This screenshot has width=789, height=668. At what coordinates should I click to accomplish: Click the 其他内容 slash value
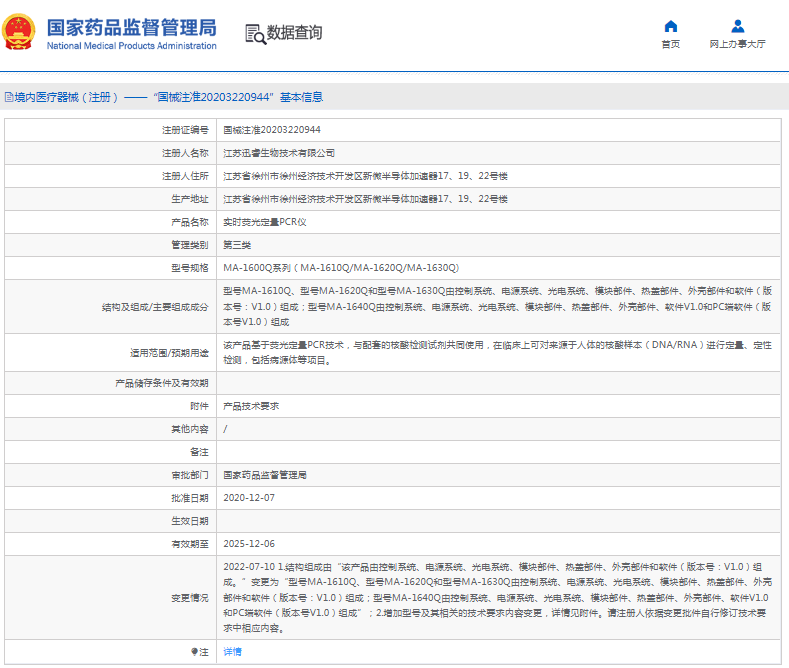click(x=225, y=429)
